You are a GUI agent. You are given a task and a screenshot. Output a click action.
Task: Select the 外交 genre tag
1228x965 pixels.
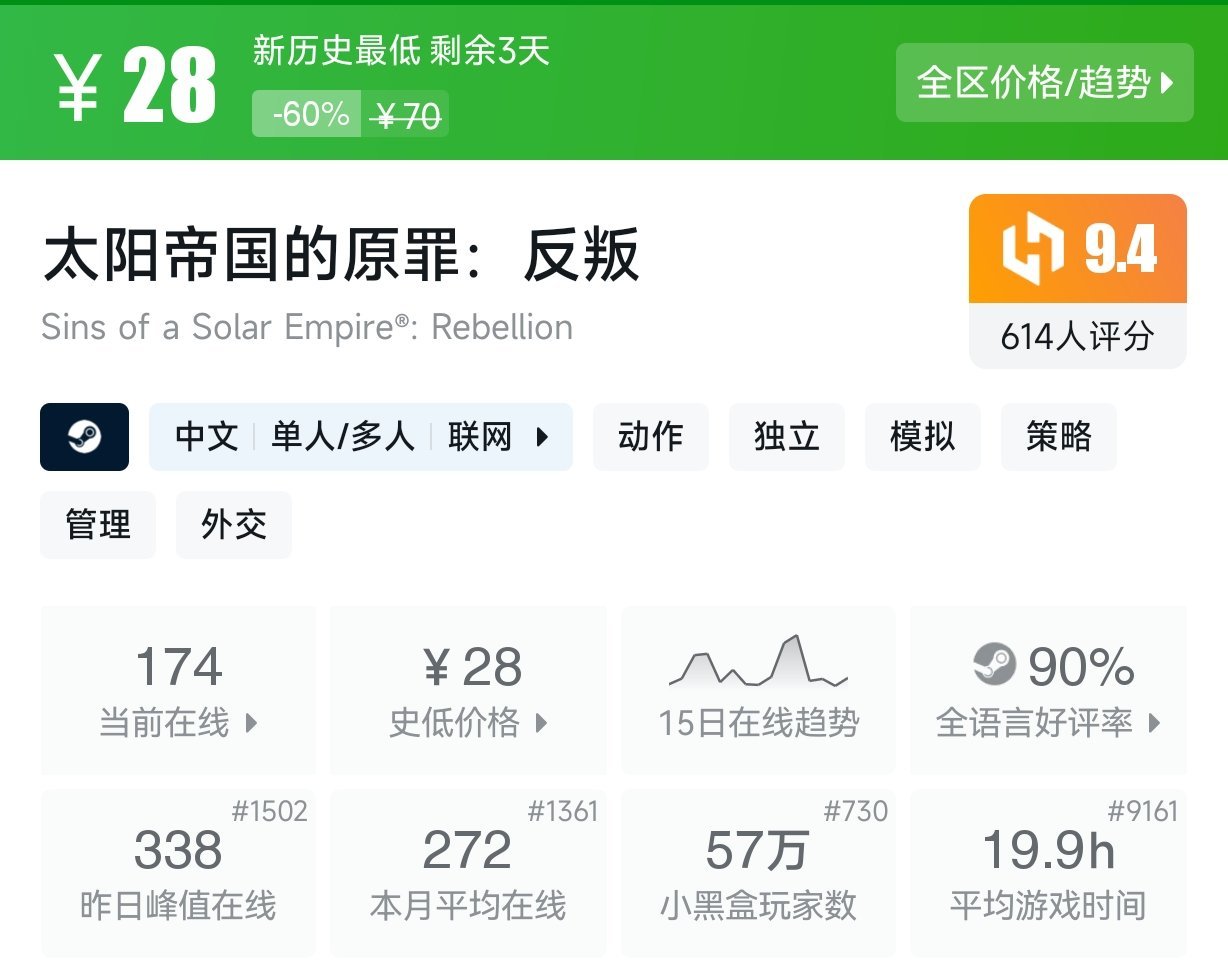tap(233, 525)
